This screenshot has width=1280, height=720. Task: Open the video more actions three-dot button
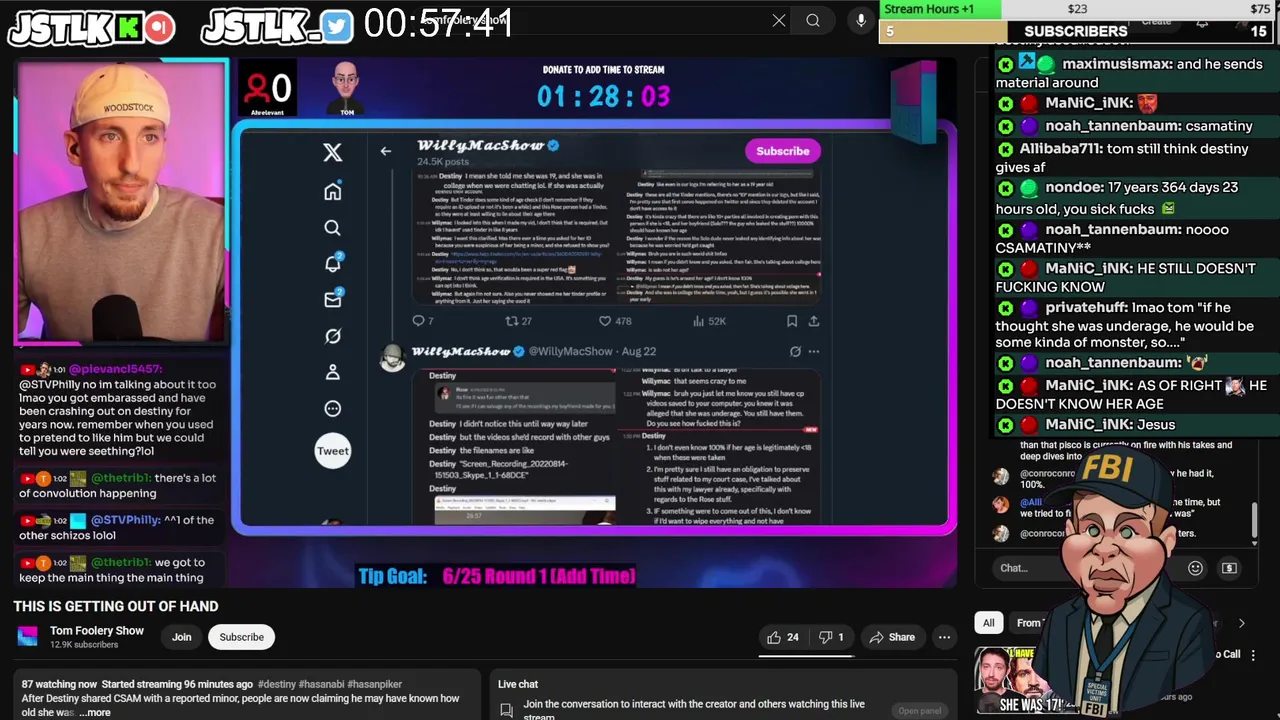pyautogui.click(x=944, y=637)
